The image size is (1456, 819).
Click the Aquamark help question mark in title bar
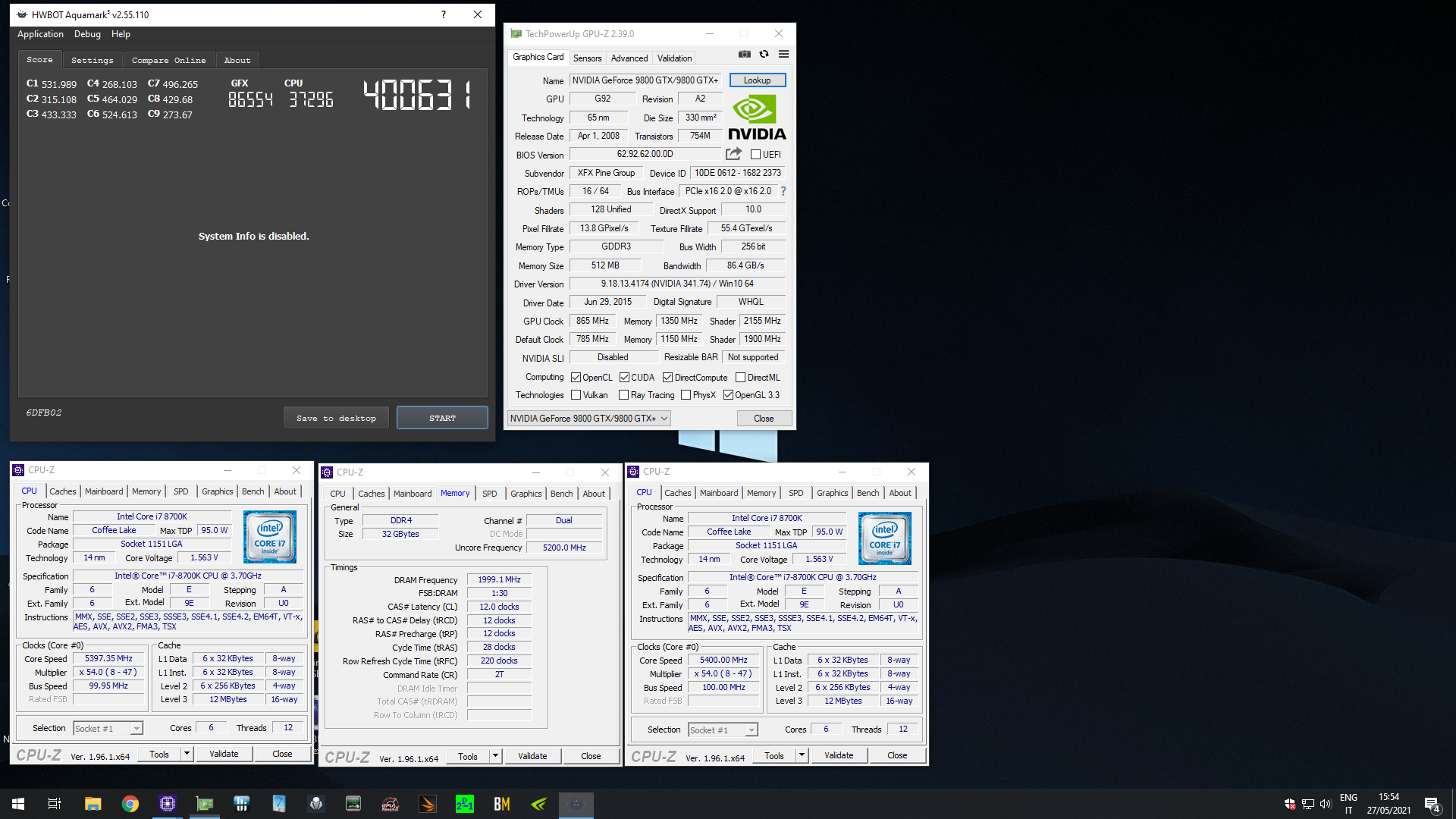443,14
